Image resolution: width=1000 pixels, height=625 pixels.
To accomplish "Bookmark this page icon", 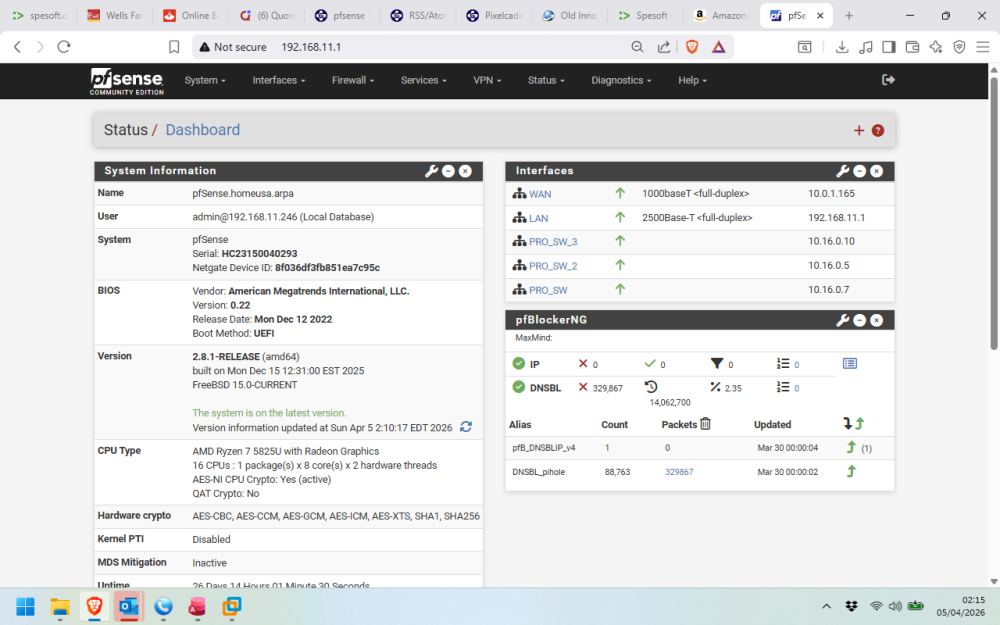I will (x=173, y=47).
